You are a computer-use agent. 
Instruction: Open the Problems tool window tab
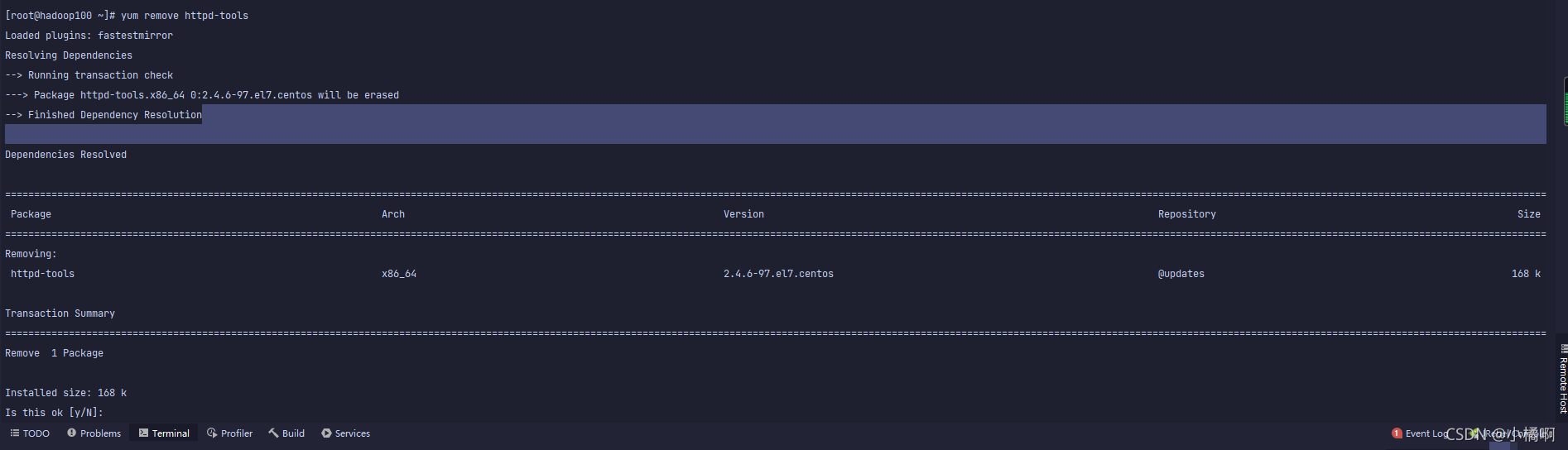click(x=94, y=433)
